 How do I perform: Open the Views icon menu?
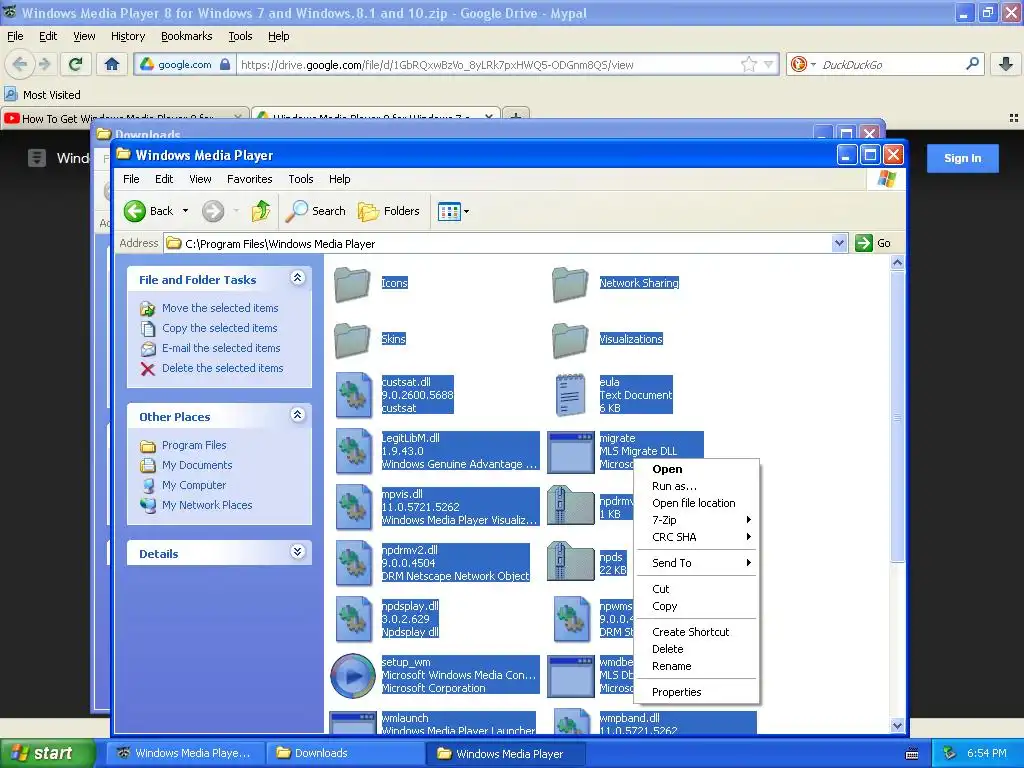coord(453,212)
